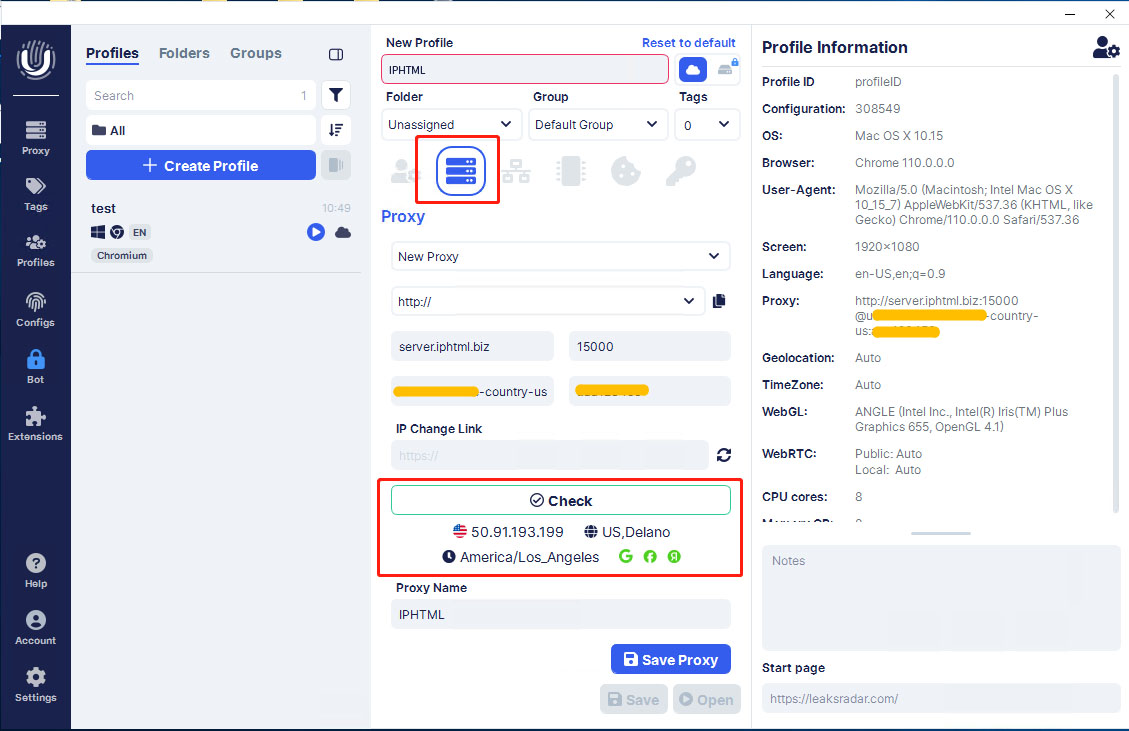Click the IP Change Link field
This screenshot has height=731, width=1129.
pyautogui.click(x=549, y=455)
